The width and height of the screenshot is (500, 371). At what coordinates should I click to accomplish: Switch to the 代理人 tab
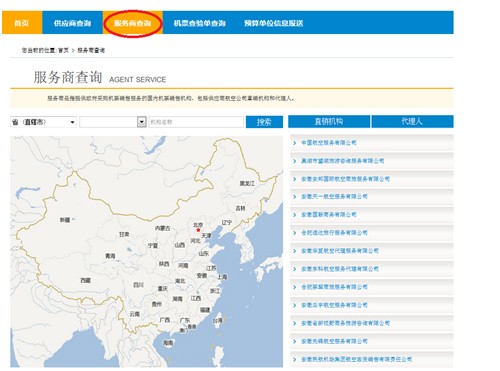click(x=412, y=121)
